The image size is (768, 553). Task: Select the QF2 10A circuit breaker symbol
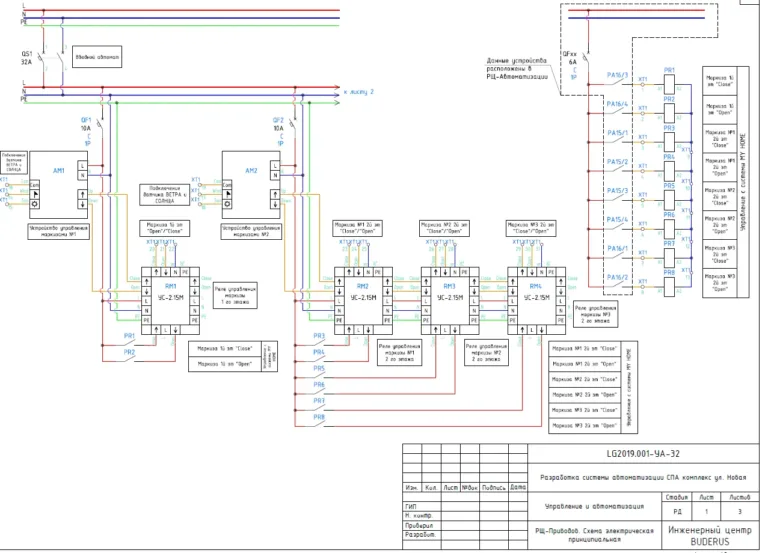click(294, 122)
